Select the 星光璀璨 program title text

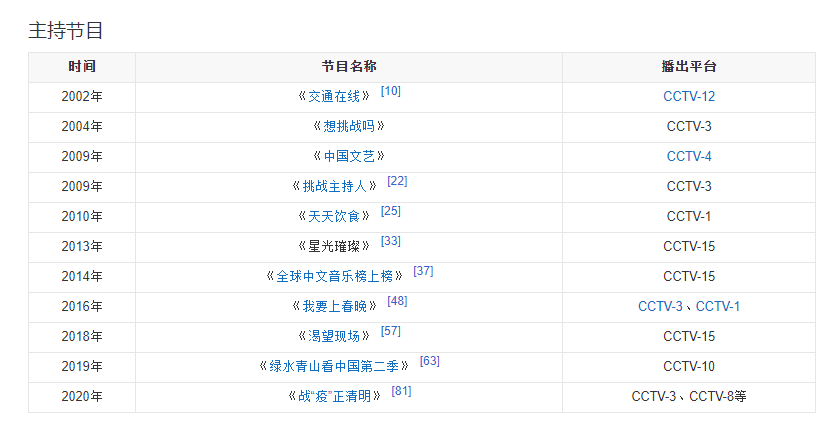(334, 246)
